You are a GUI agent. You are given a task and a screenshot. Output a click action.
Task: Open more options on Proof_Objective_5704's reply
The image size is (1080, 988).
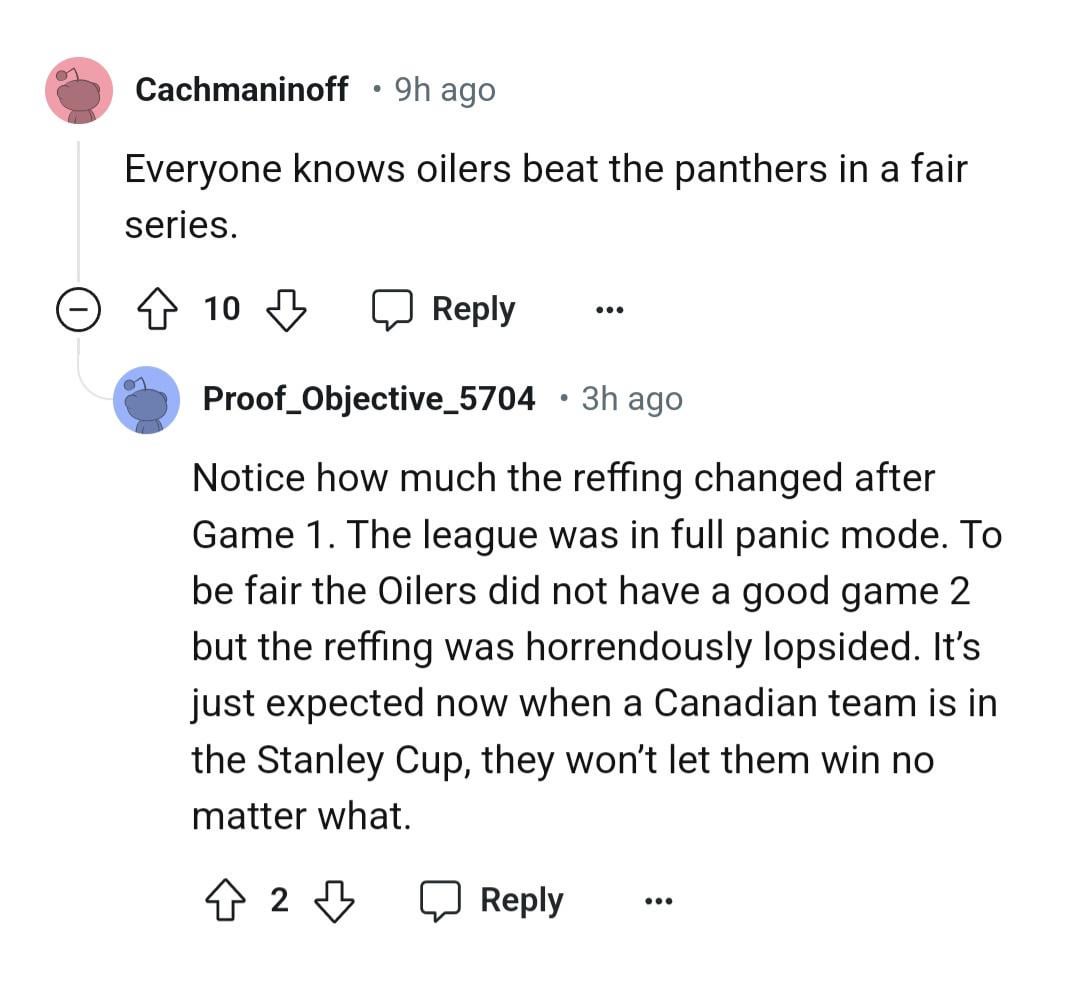657,901
